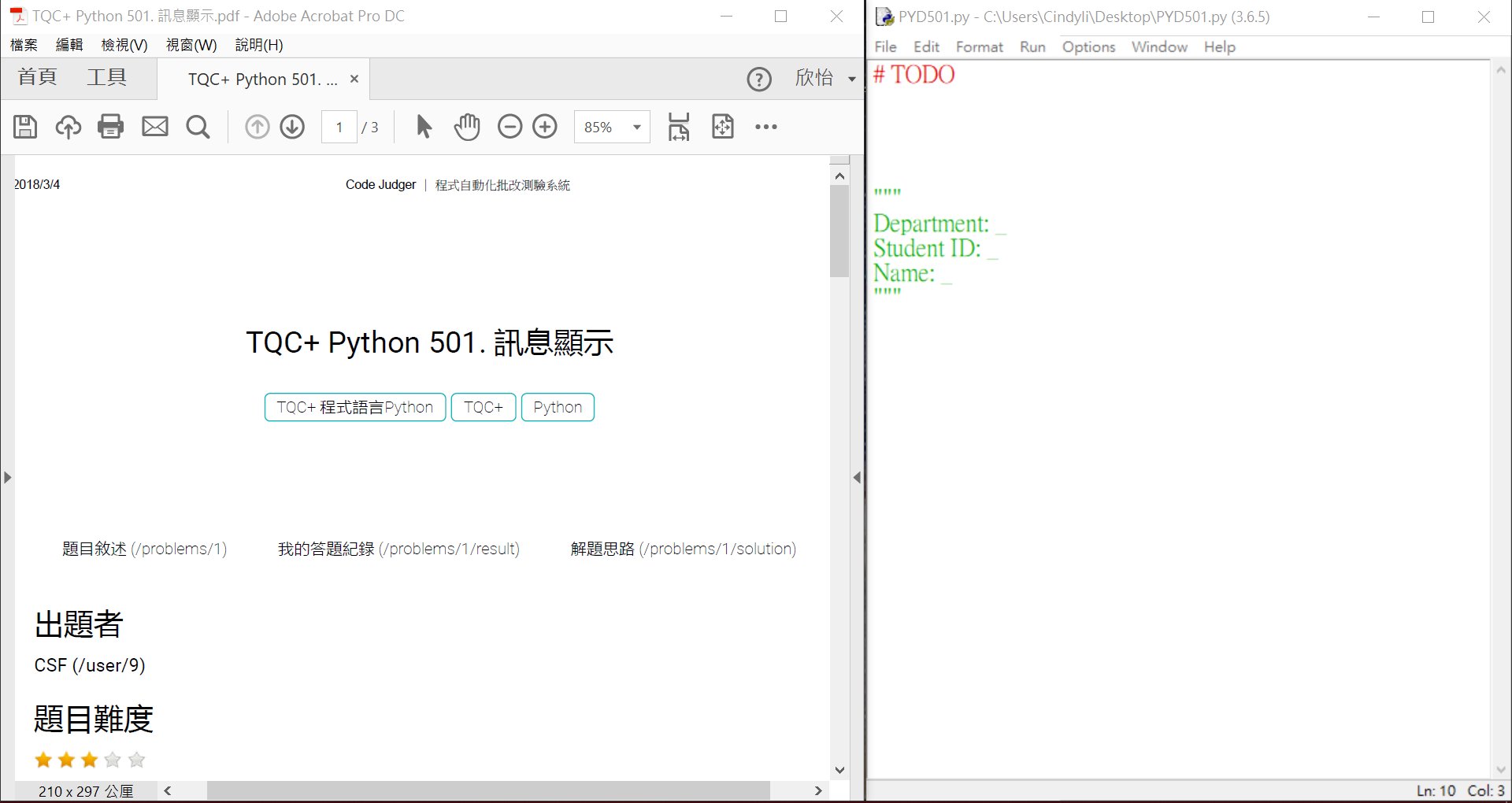Screen dimensions: 1512x803
Task: Click the Student ID: line in editor
Action: [936, 249]
